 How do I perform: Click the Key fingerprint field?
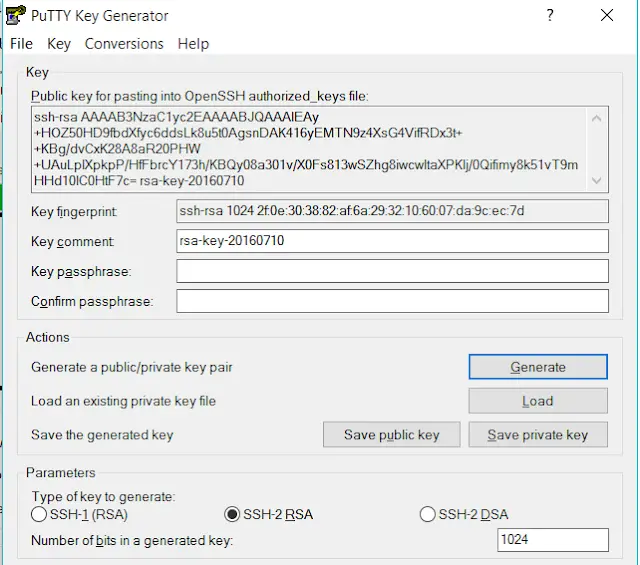[392, 211]
